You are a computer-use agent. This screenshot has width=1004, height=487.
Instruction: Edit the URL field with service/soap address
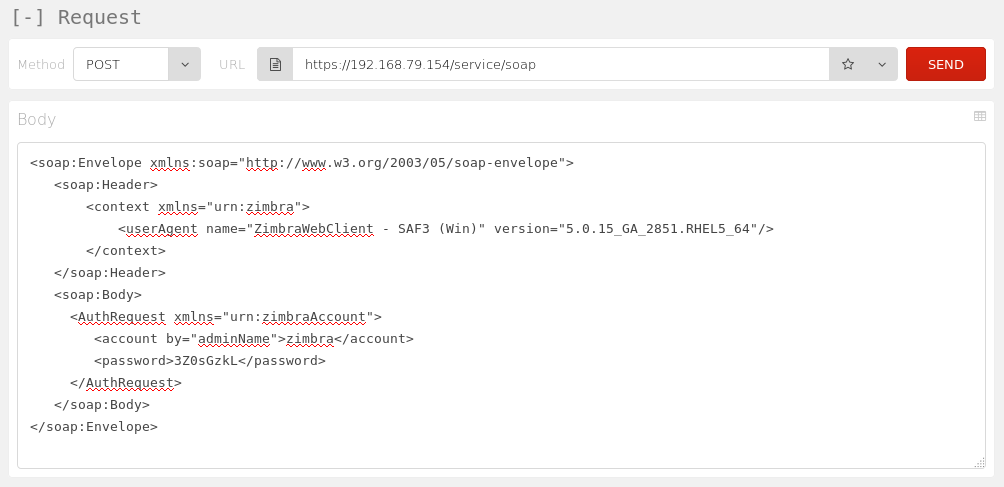560,64
